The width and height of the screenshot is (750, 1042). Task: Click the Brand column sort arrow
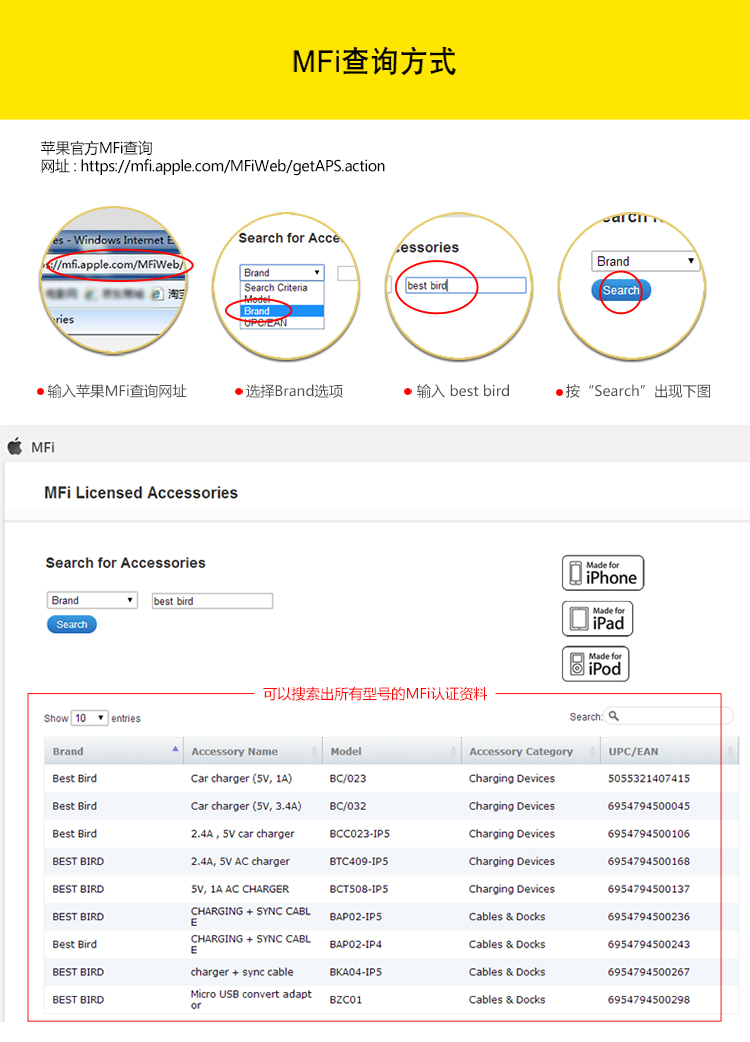tap(176, 750)
